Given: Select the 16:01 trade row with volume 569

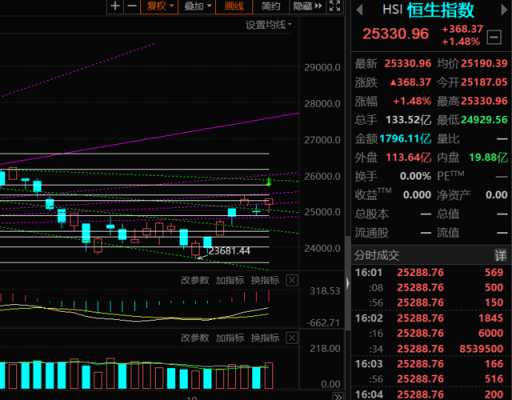Looking at the screenshot, I should click(x=430, y=272).
